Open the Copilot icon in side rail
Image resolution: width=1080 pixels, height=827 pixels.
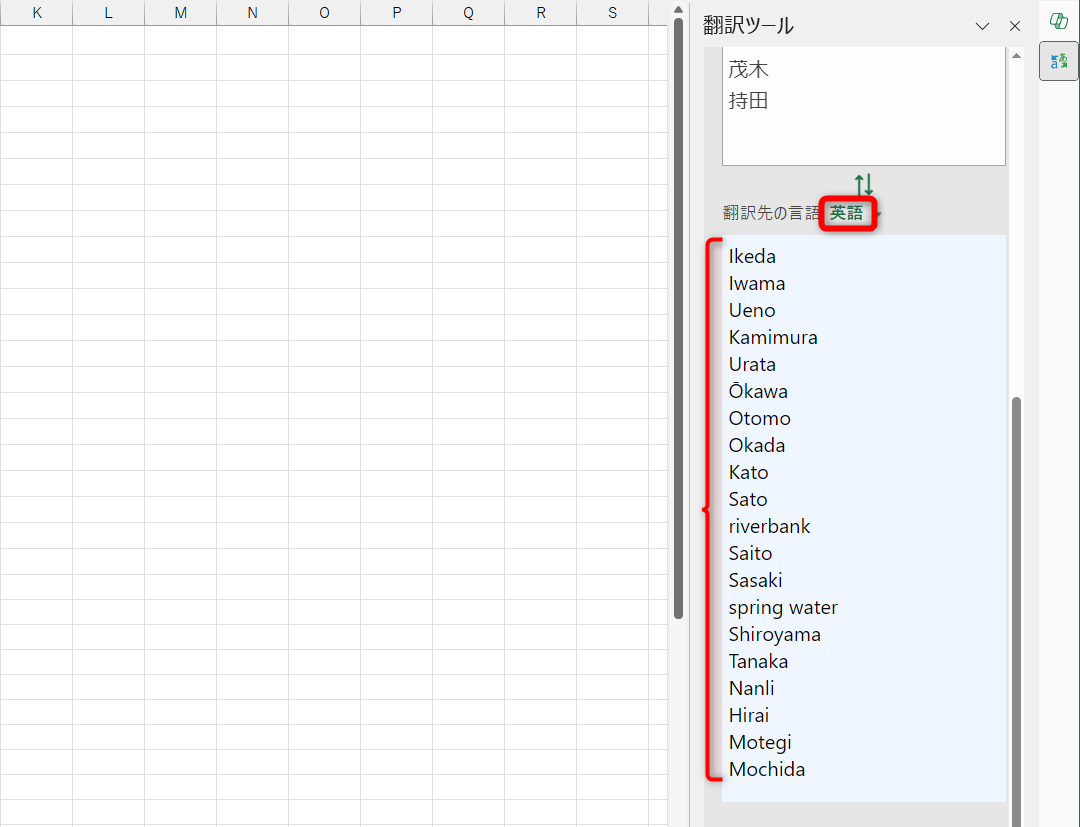(x=1059, y=21)
